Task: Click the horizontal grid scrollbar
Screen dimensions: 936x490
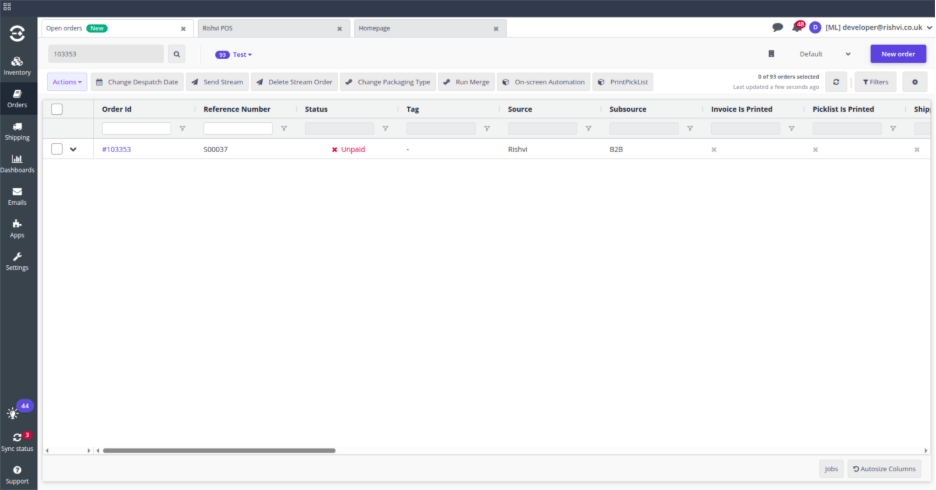Action: click(x=219, y=451)
